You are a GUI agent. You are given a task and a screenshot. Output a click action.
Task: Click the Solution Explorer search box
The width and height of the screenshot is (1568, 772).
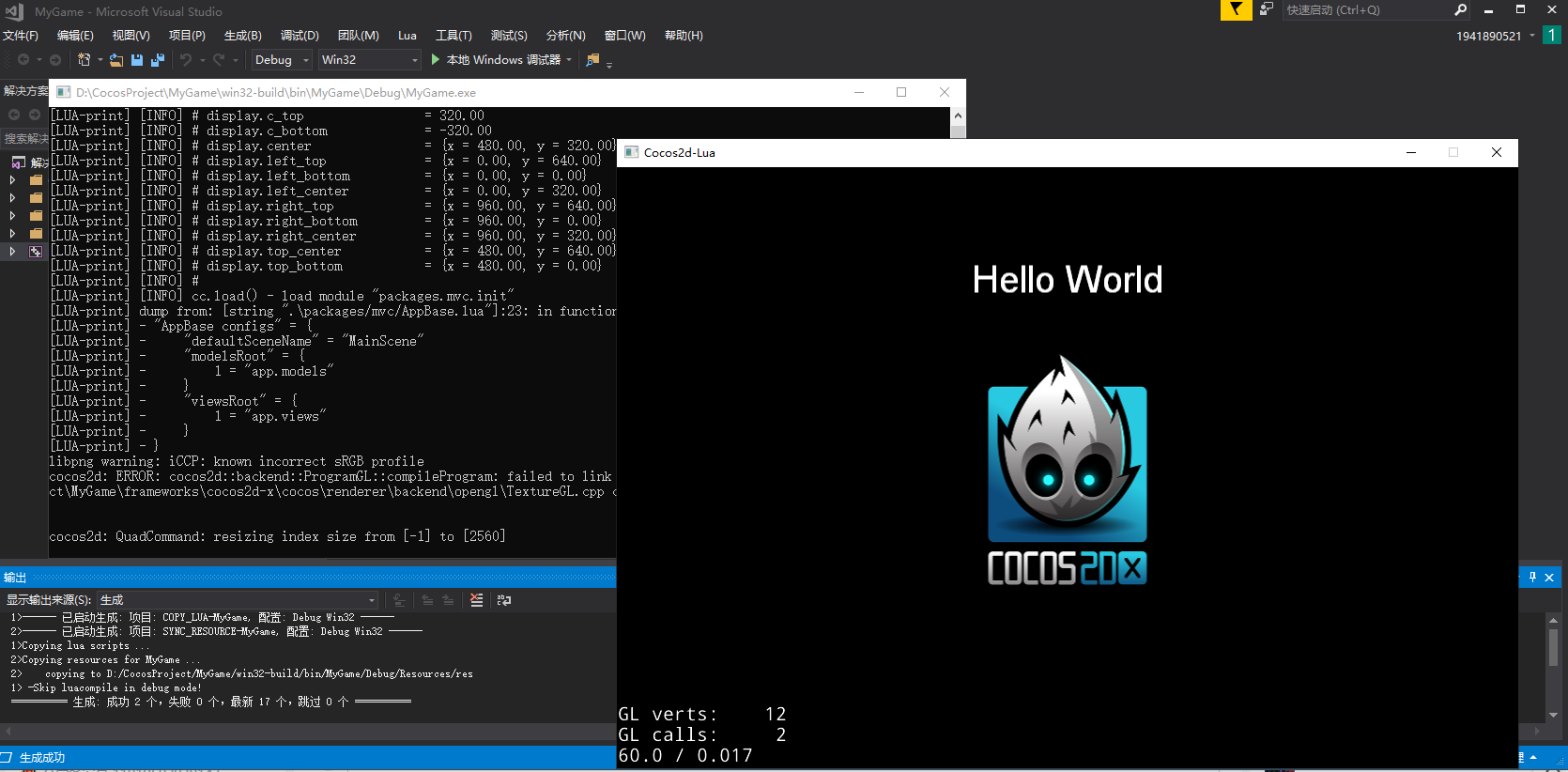[24, 138]
